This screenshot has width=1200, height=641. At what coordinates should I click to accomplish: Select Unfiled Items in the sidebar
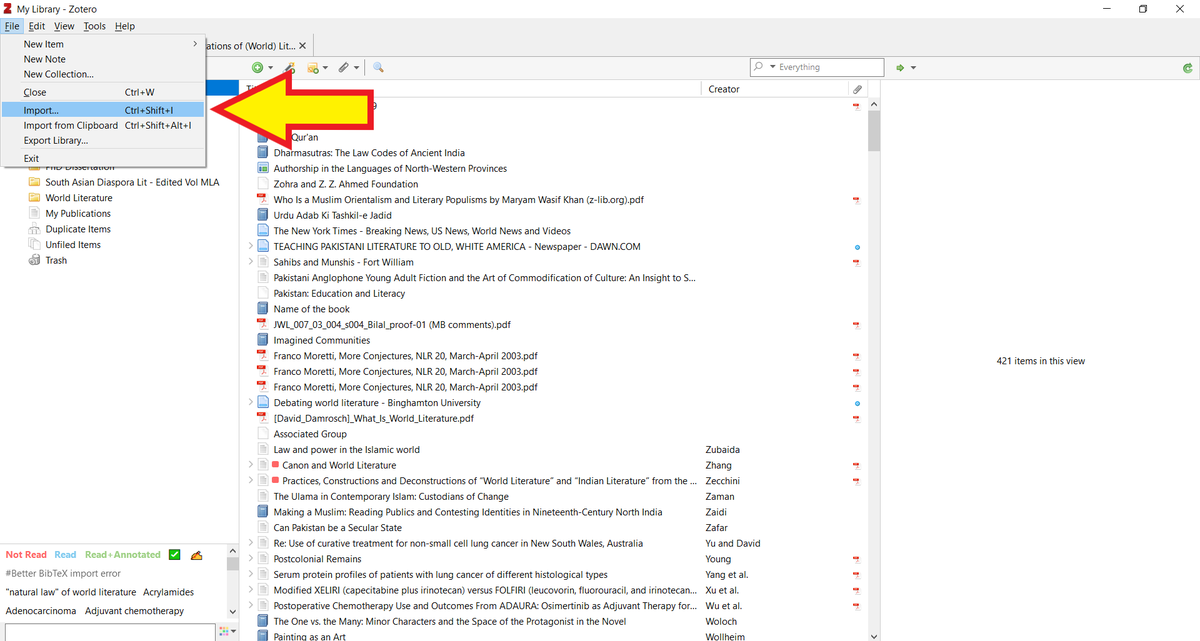pyautogui.click(x=73, y=244)
